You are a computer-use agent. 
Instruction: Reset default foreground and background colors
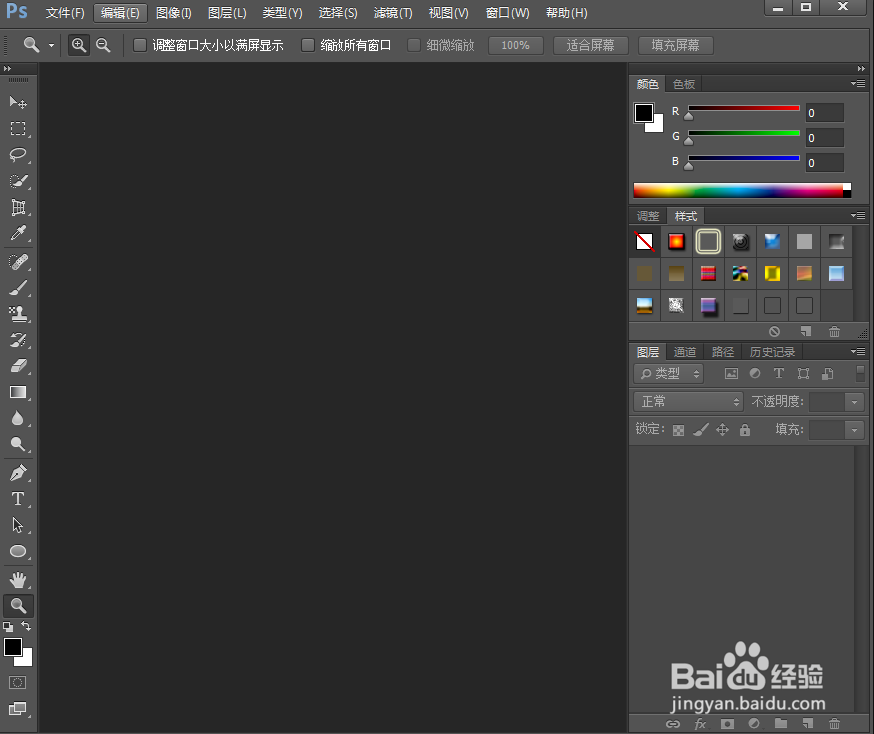coord(8,626)
